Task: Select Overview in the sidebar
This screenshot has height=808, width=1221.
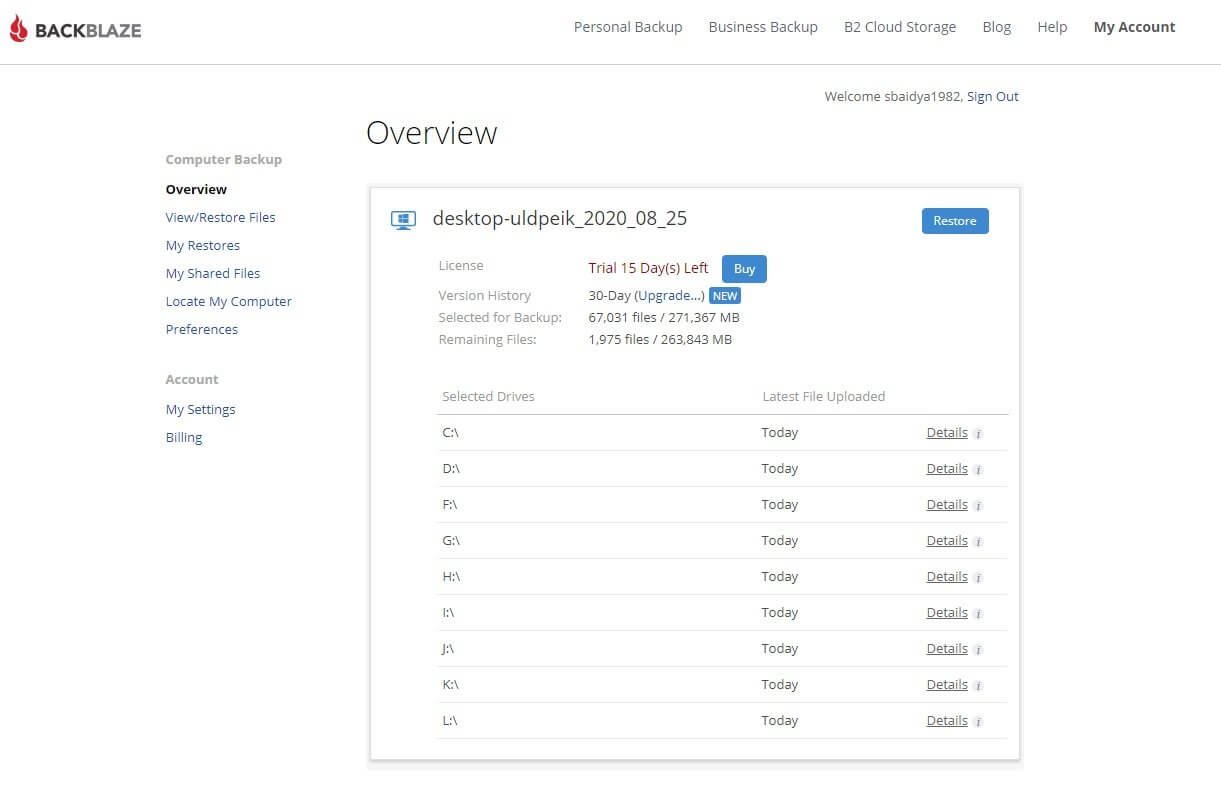Action: click(x=196, y=189)
